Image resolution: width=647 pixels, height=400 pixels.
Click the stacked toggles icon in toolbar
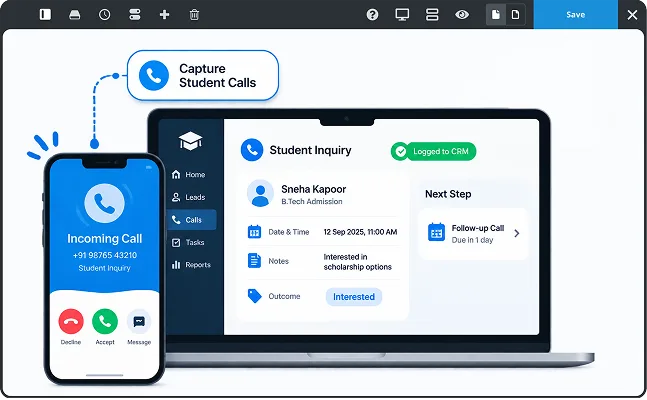tap(135, 14)
